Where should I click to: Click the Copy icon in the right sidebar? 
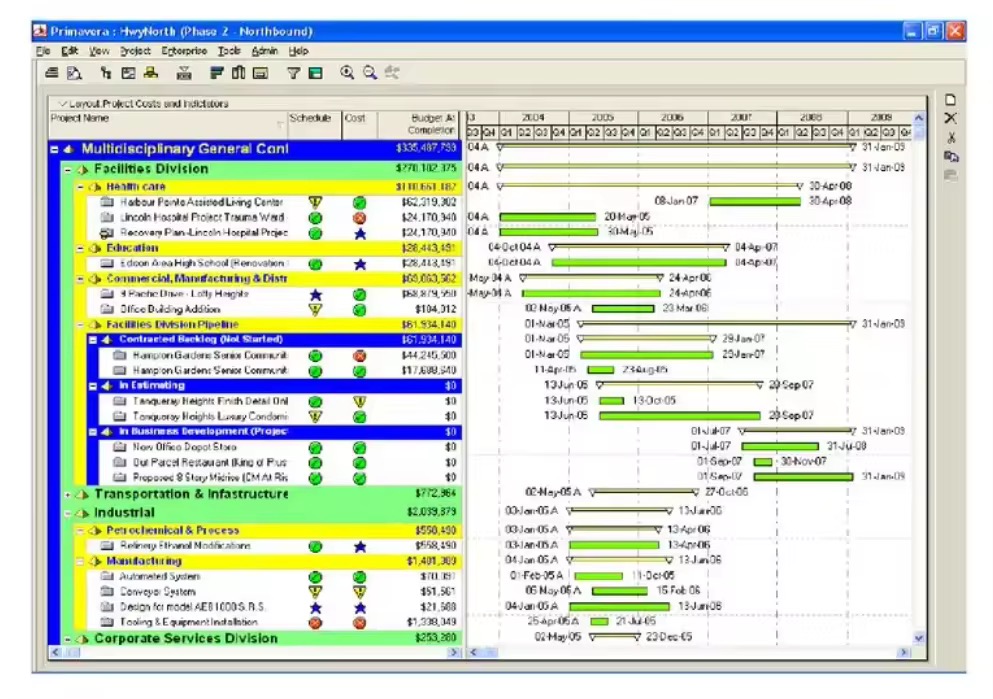951,156
